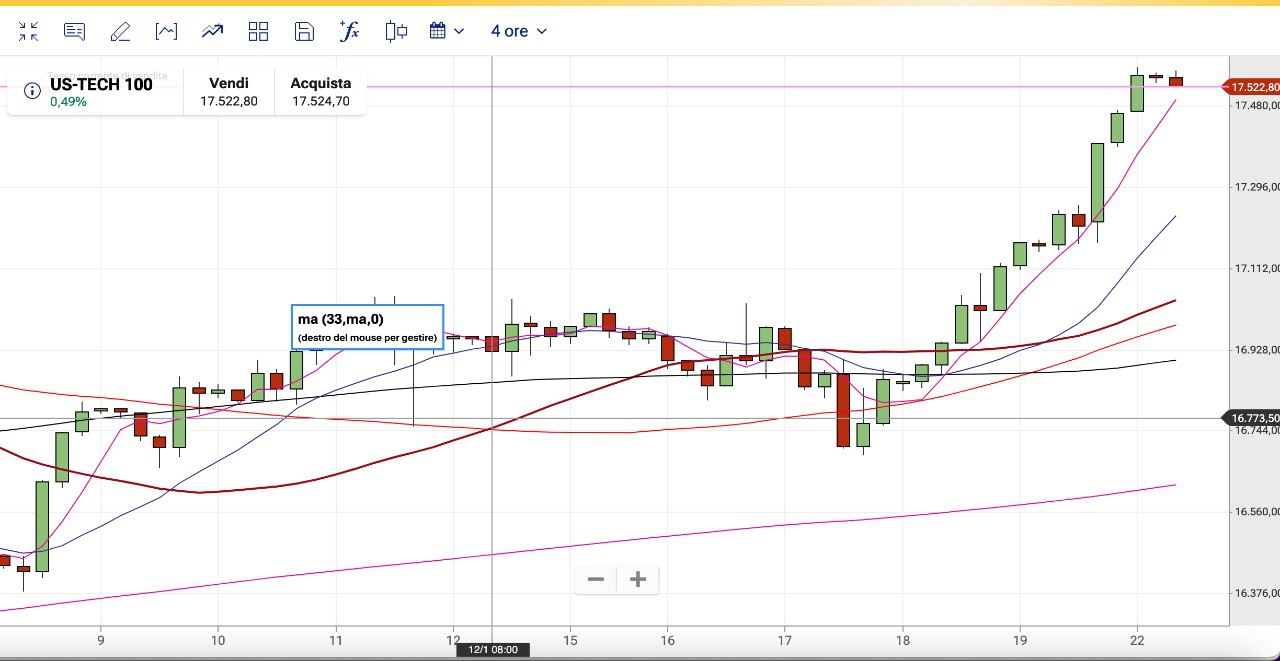The height and width of the screenshot is (661, 1280).
Task: Click the Vendi sell price button
Action: tap(229, 92)
